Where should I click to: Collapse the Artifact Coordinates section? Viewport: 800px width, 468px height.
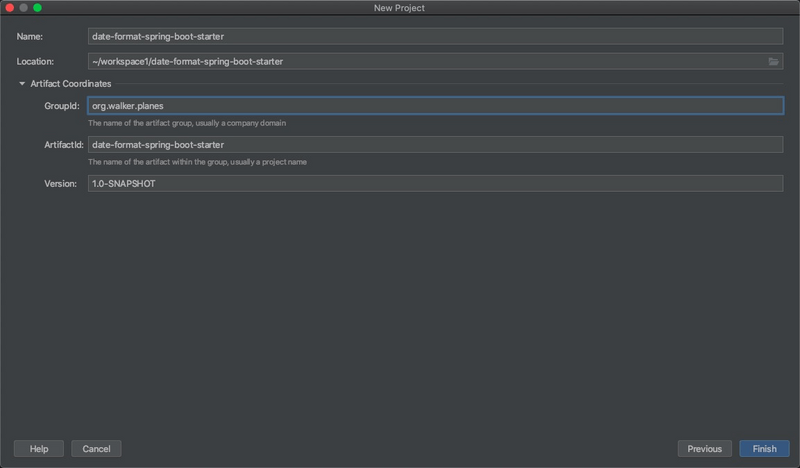(x=22, y=84)
